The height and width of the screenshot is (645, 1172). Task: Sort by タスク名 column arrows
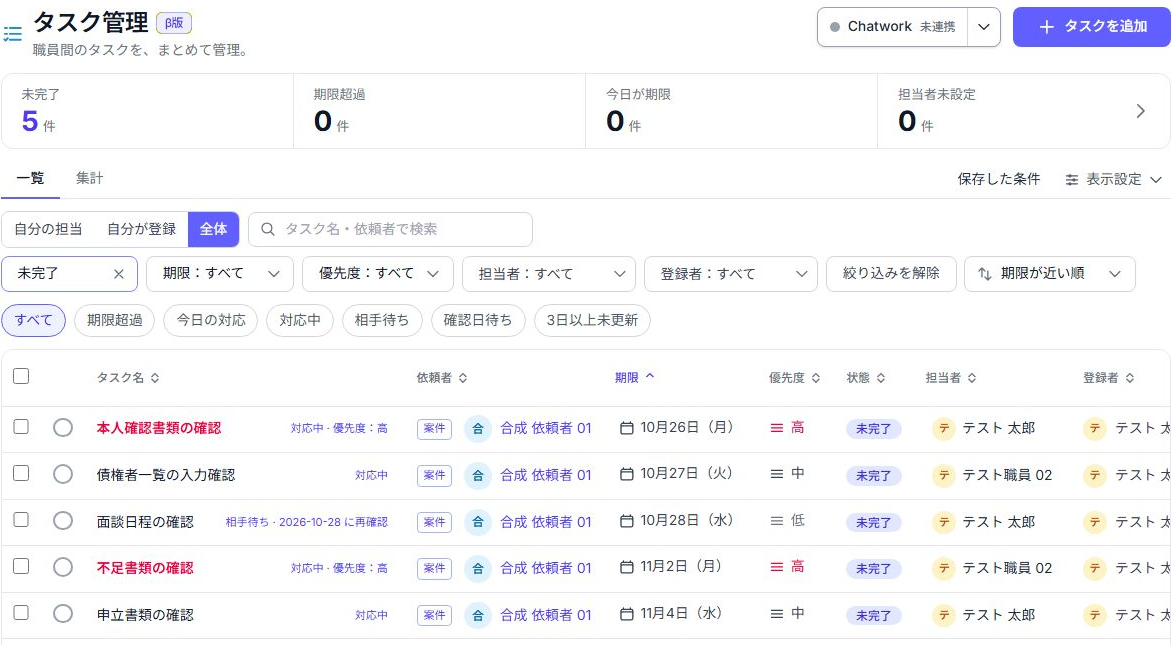155,378
